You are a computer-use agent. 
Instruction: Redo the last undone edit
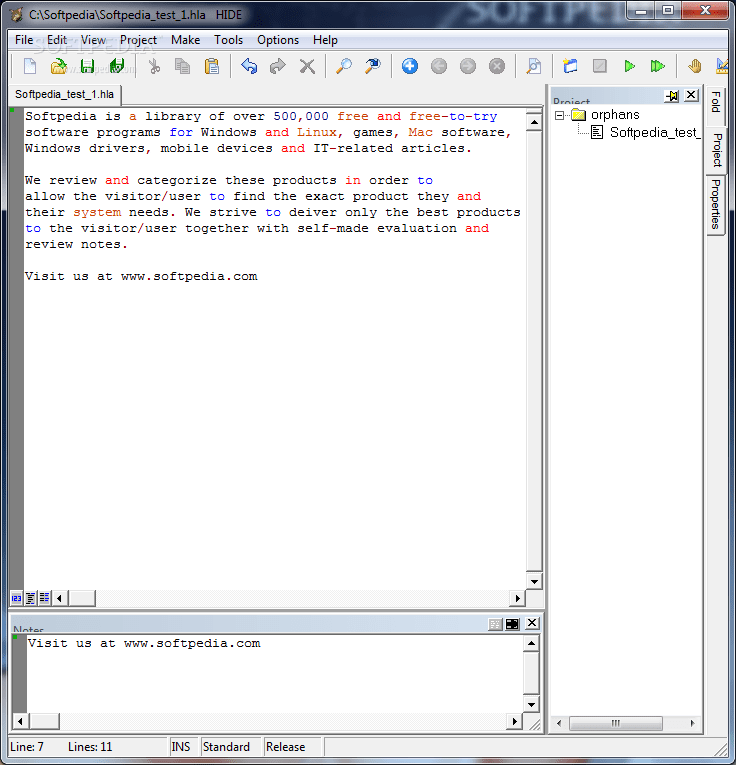coord(278,66)
